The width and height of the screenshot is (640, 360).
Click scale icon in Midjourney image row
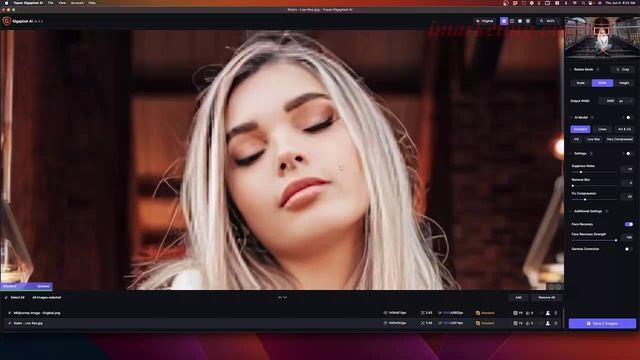422,313
